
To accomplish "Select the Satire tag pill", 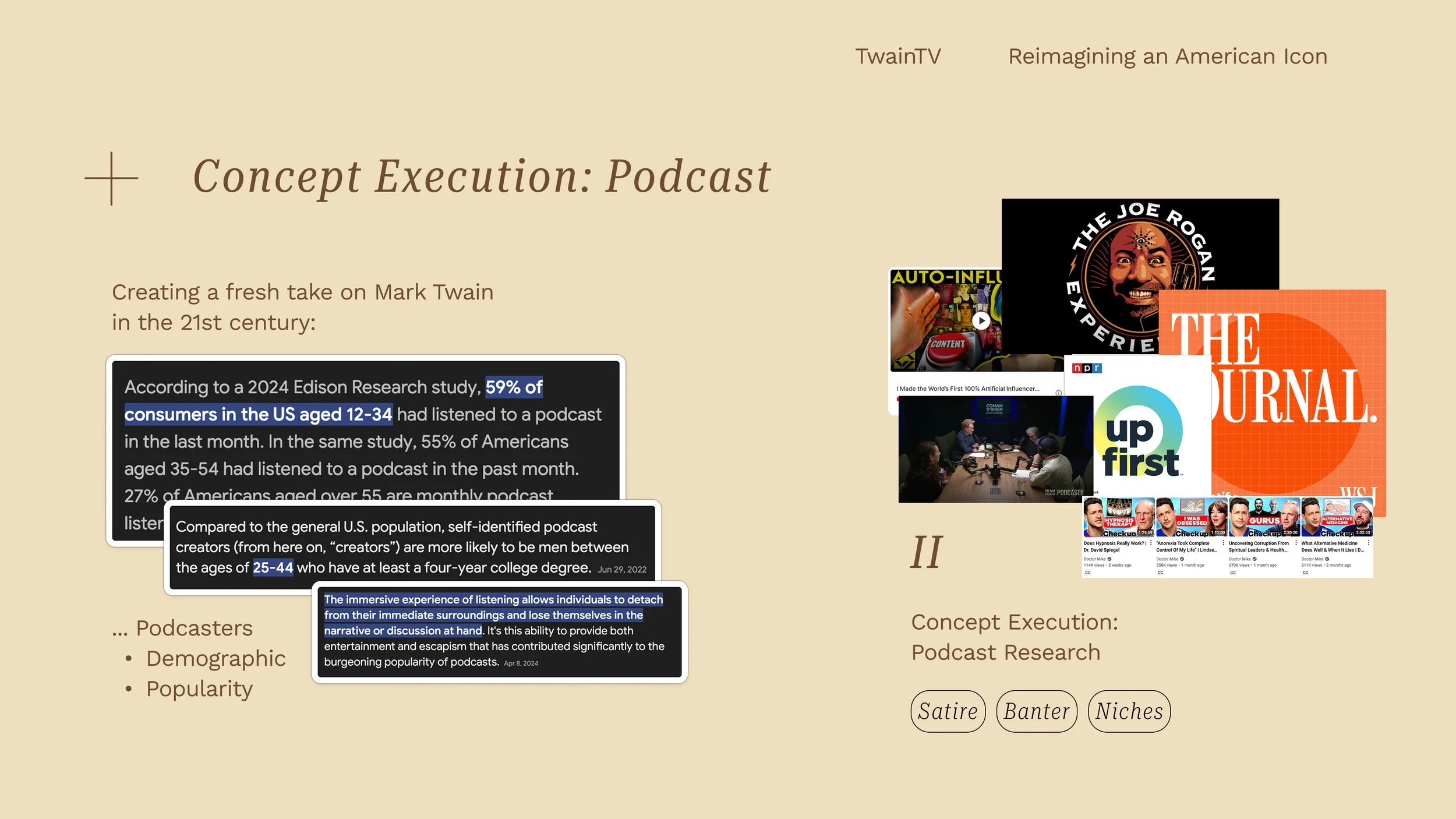I will click(948, 711).
